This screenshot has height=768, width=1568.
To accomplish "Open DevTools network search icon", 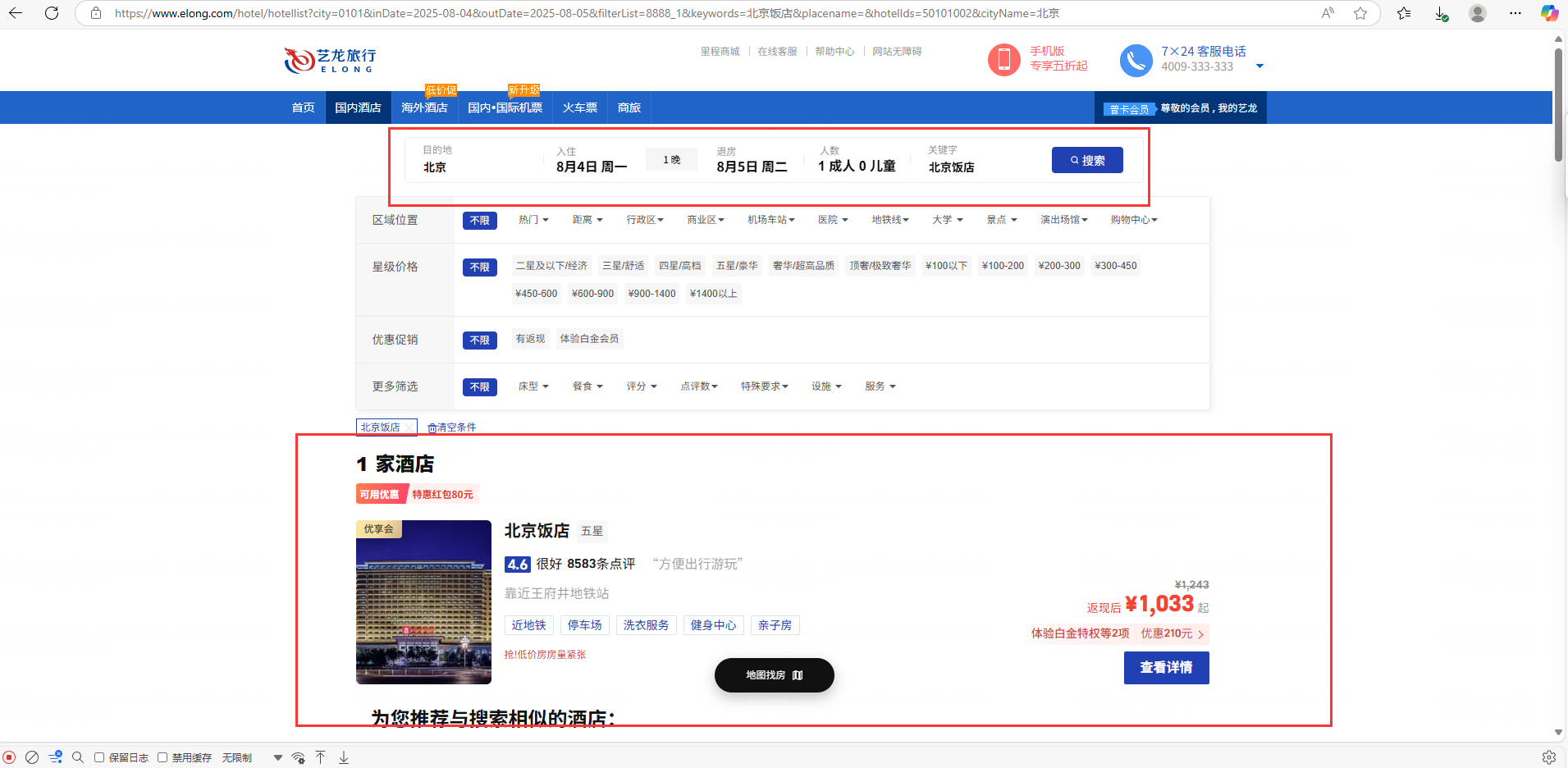I will coord(78,757).
